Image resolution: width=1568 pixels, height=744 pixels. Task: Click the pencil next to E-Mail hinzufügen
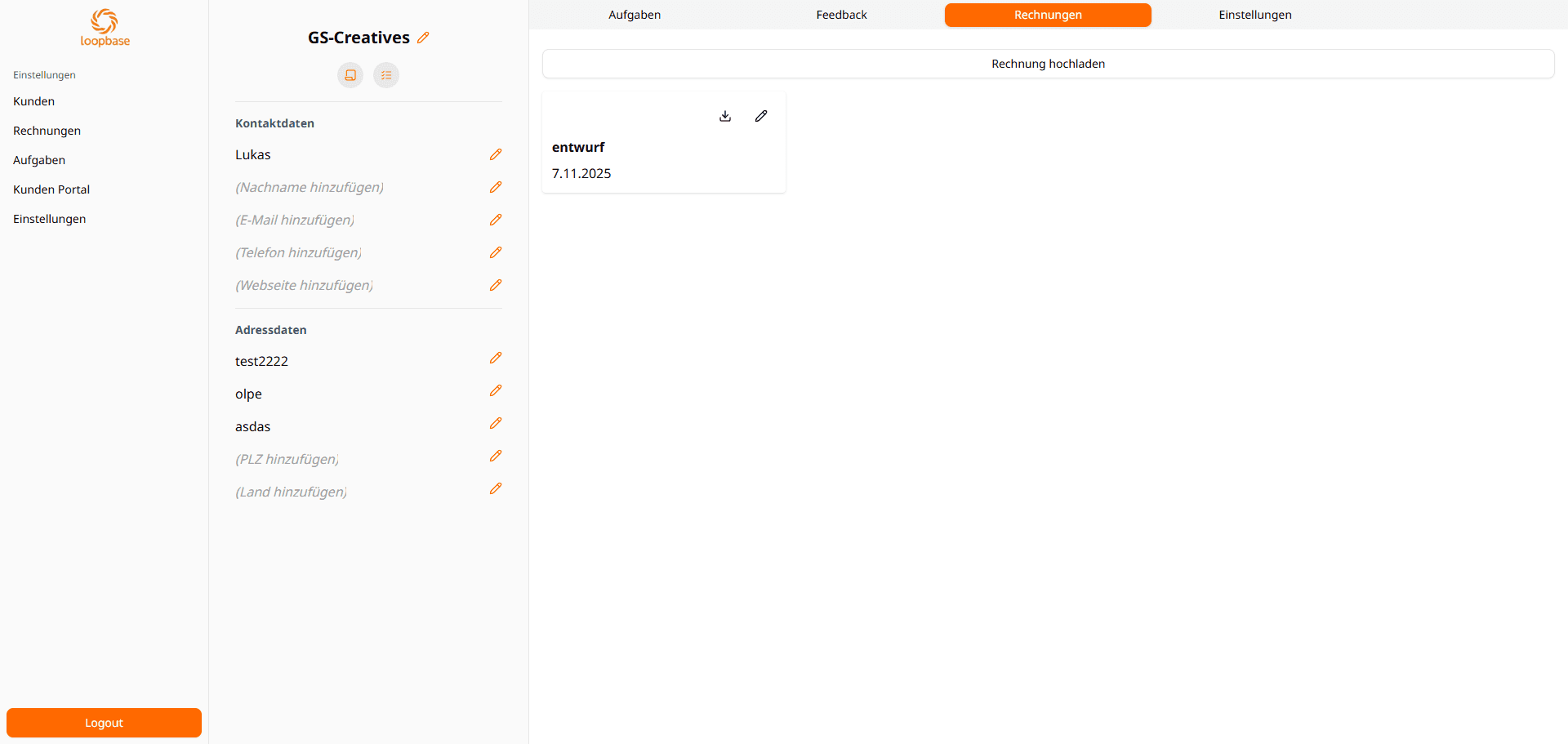[496, 220]
